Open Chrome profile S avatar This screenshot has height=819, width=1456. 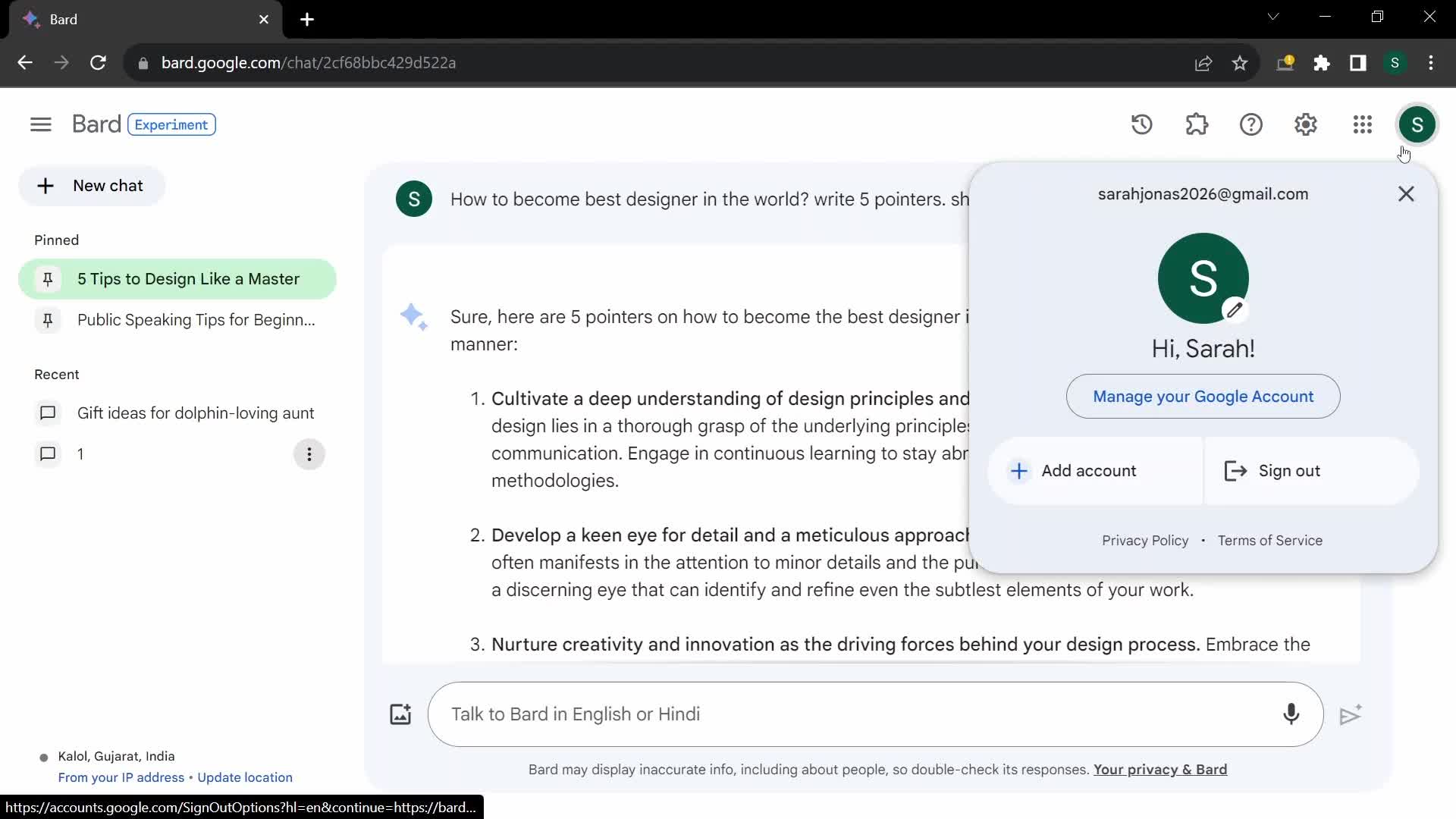point(1395,63)
